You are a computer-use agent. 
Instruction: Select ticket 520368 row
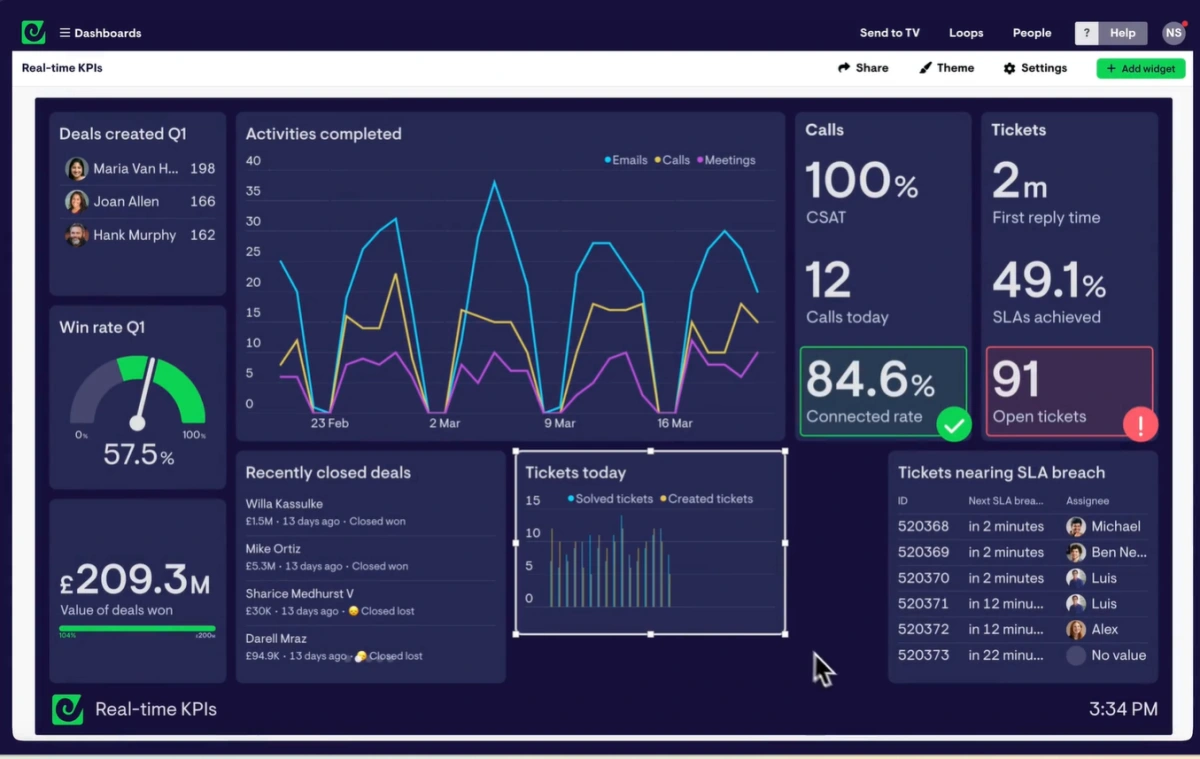point(1022,526)
